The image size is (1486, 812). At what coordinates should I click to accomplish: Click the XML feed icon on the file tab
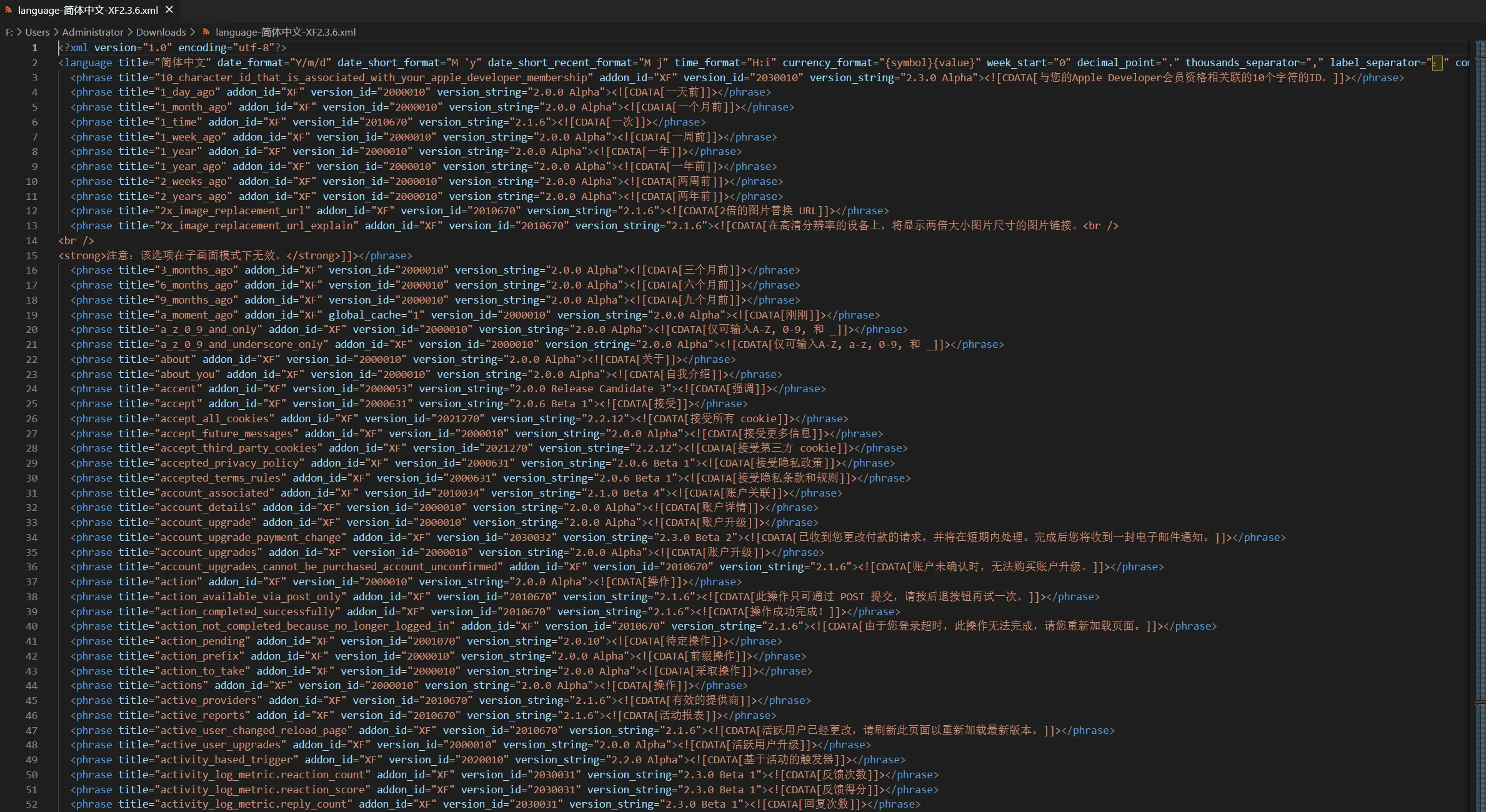click(x=8, y=10)
